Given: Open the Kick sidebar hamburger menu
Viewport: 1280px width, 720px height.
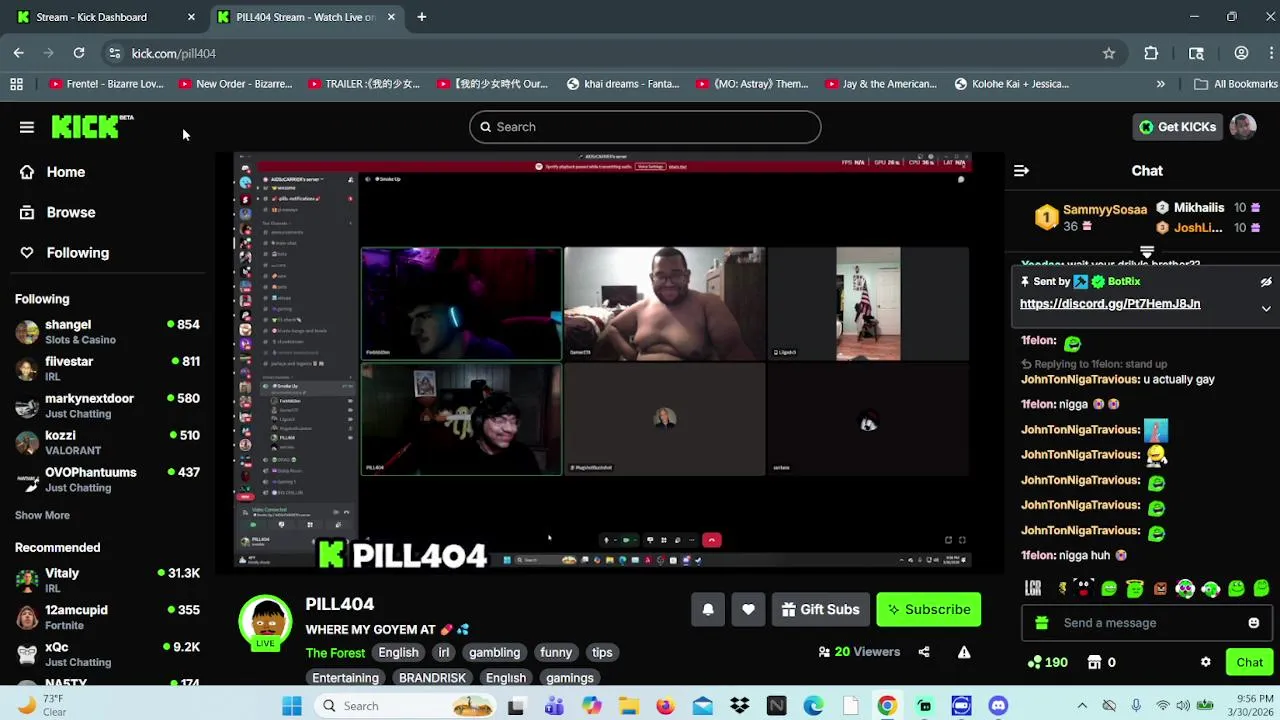Looking at the screenshot, I should 27,127.
